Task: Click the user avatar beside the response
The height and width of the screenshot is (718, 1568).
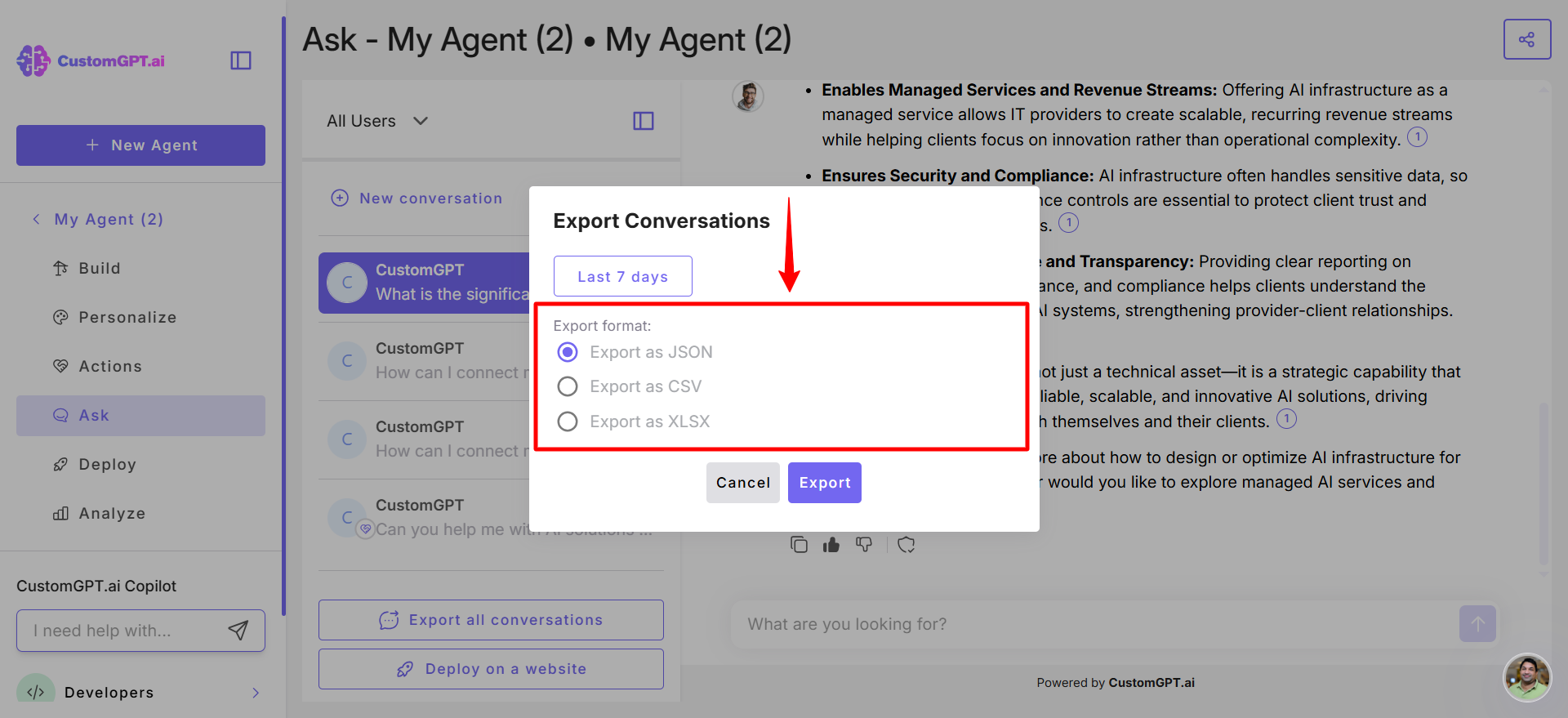Action: 748,96
